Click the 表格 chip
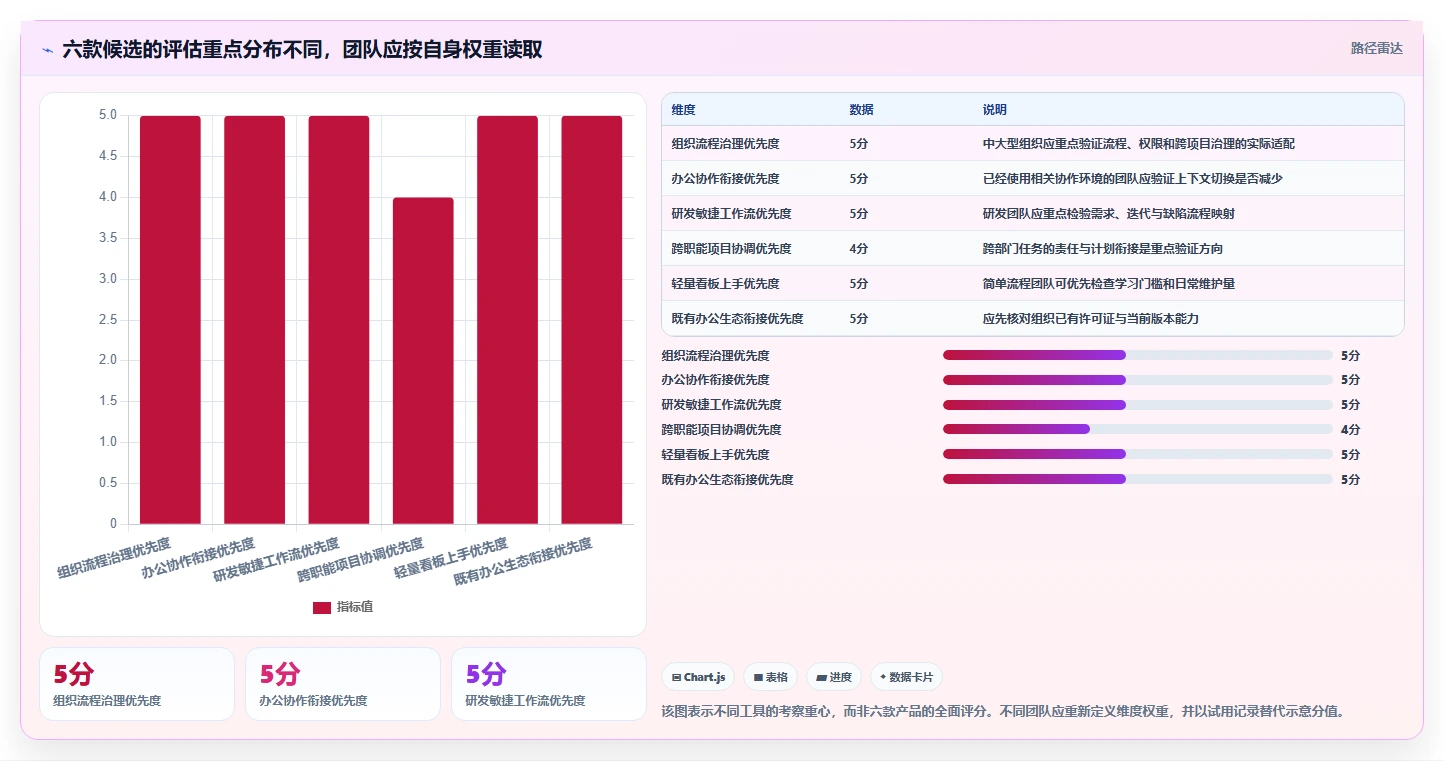Viewport: 1444px width, 761px height. click(x=770, y=677)
